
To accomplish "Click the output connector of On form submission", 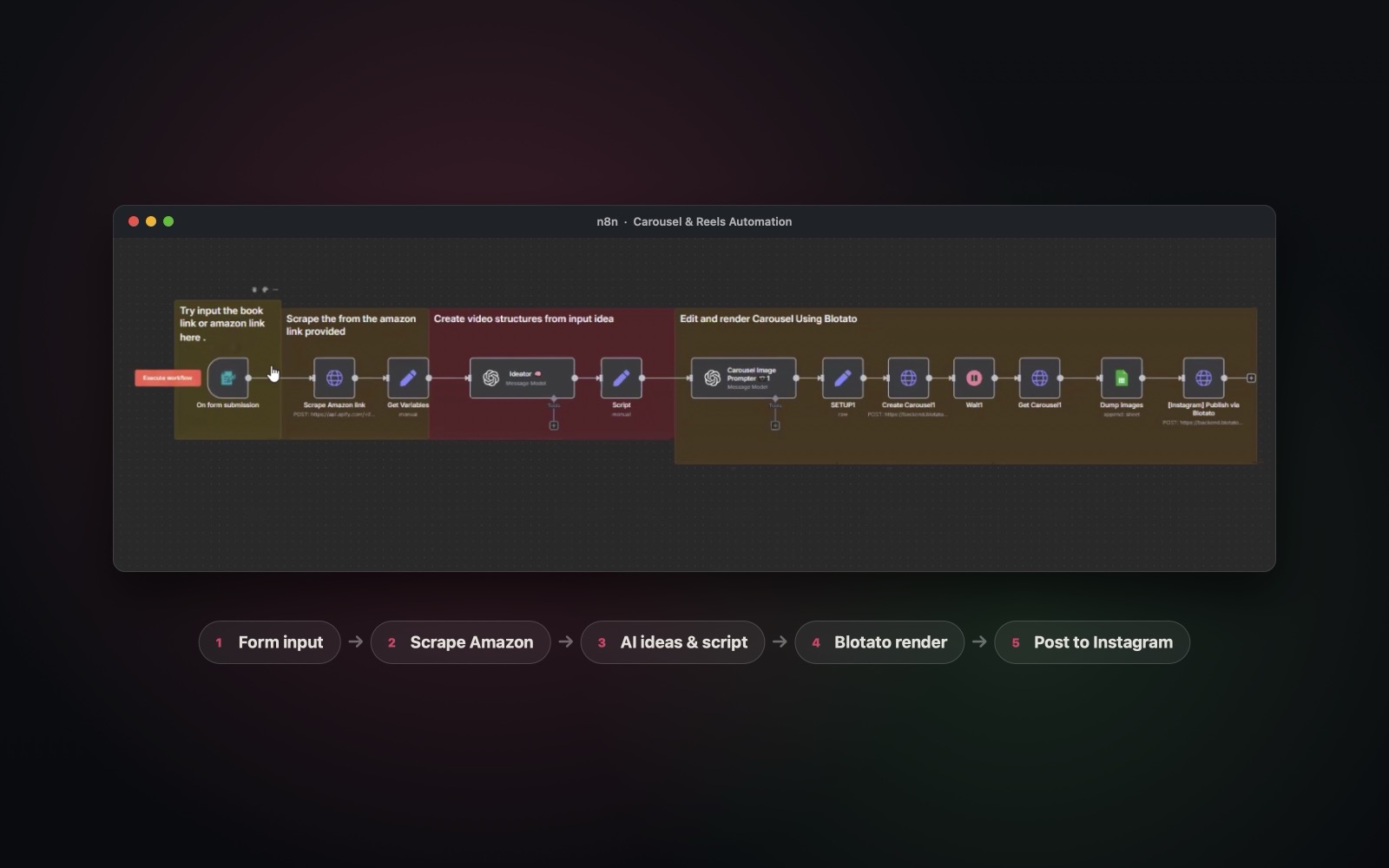I will pyautogui.click(x=248, y=378).
